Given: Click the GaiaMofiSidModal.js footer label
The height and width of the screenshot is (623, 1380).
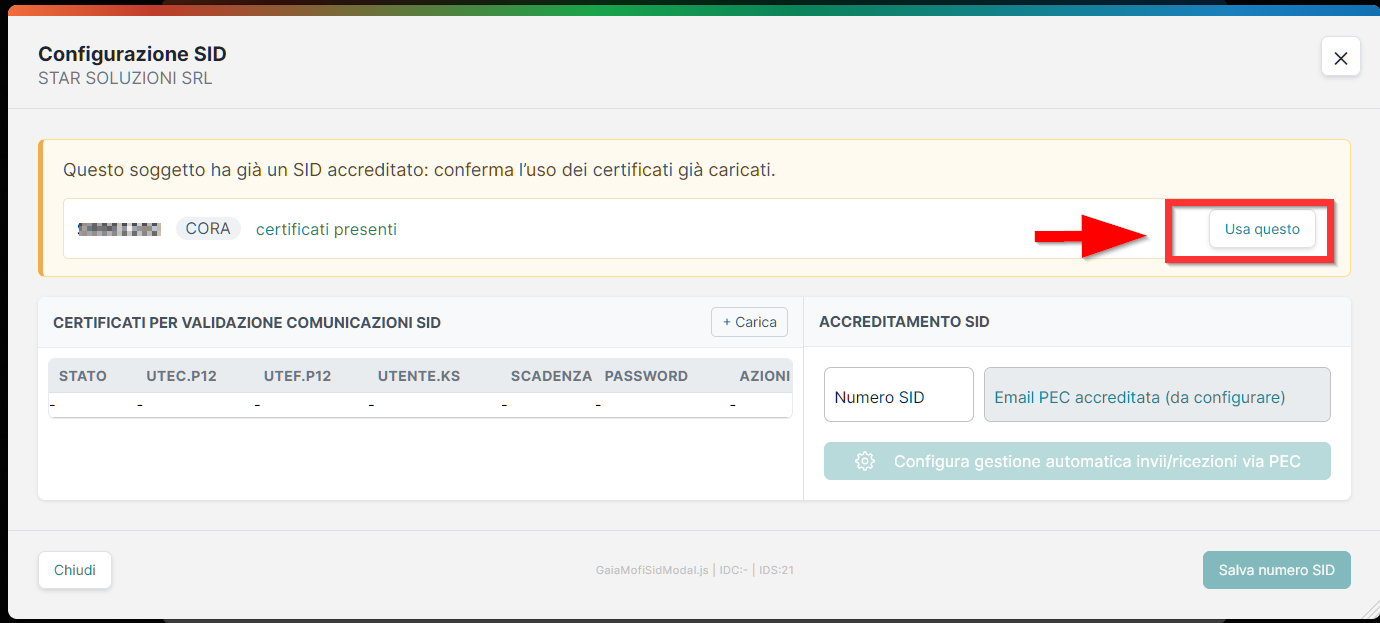Looking at the screenshot, I should (652, 570).
